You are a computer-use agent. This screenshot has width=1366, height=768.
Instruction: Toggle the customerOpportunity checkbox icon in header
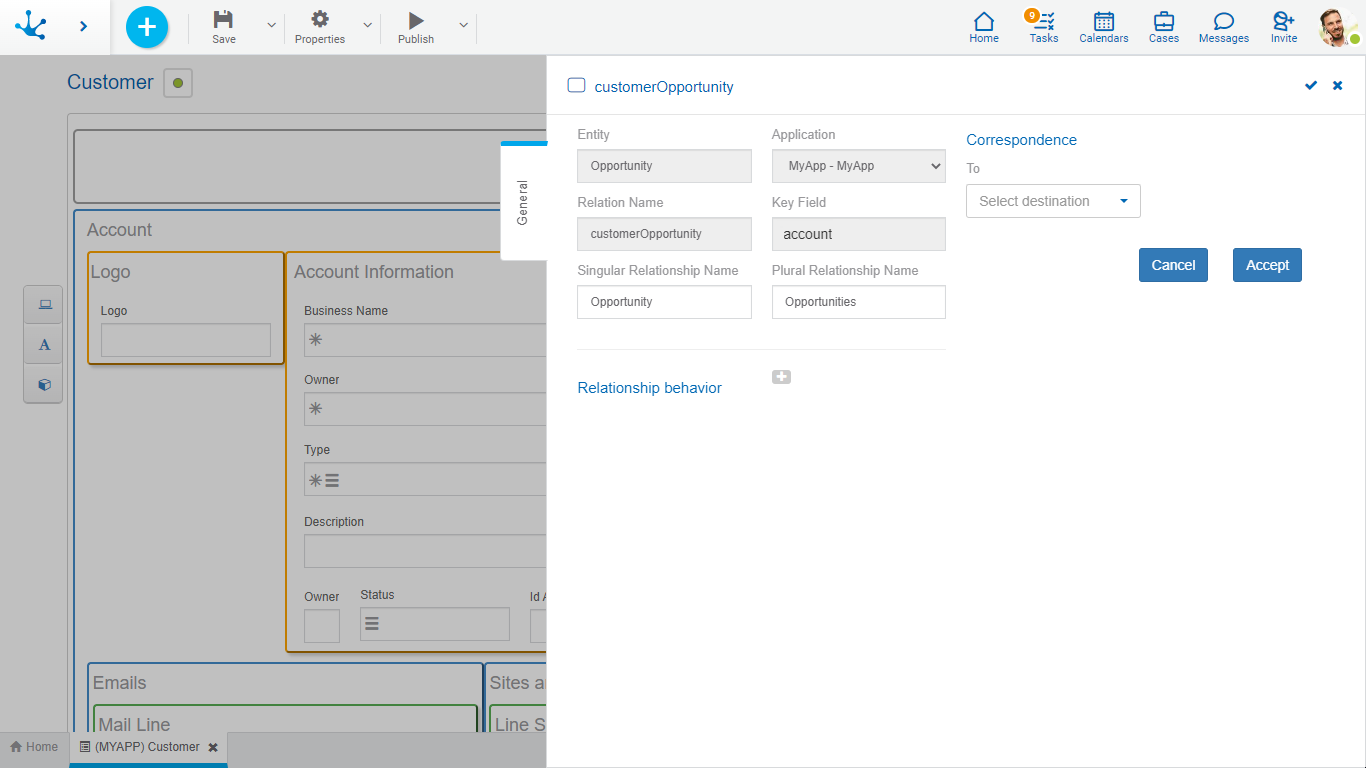tap(576, 86)
